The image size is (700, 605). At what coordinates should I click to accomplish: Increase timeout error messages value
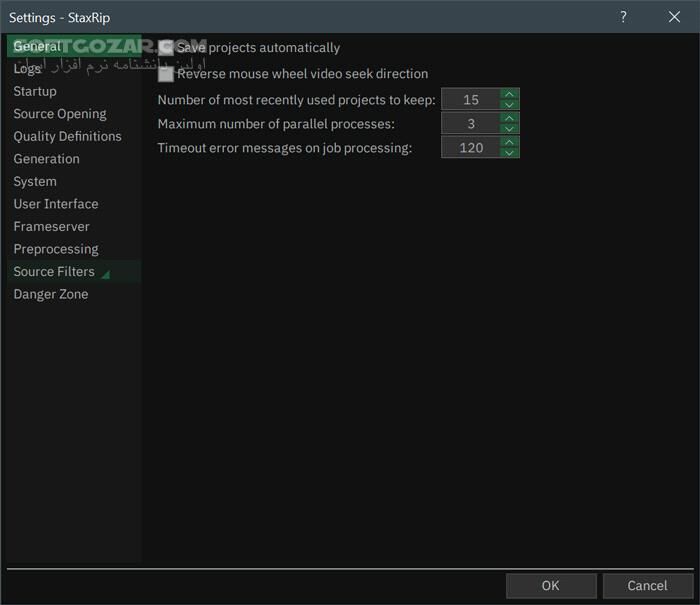(510, 142)
